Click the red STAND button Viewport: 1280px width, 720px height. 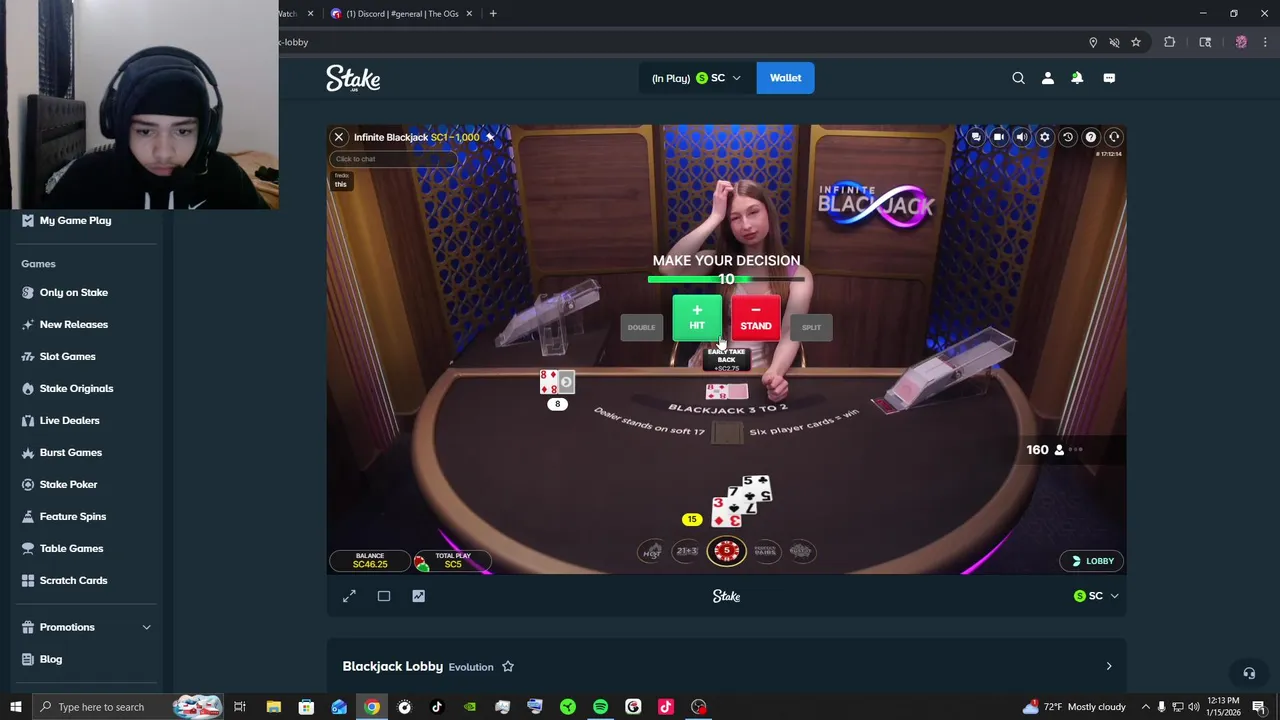(756, 318)
